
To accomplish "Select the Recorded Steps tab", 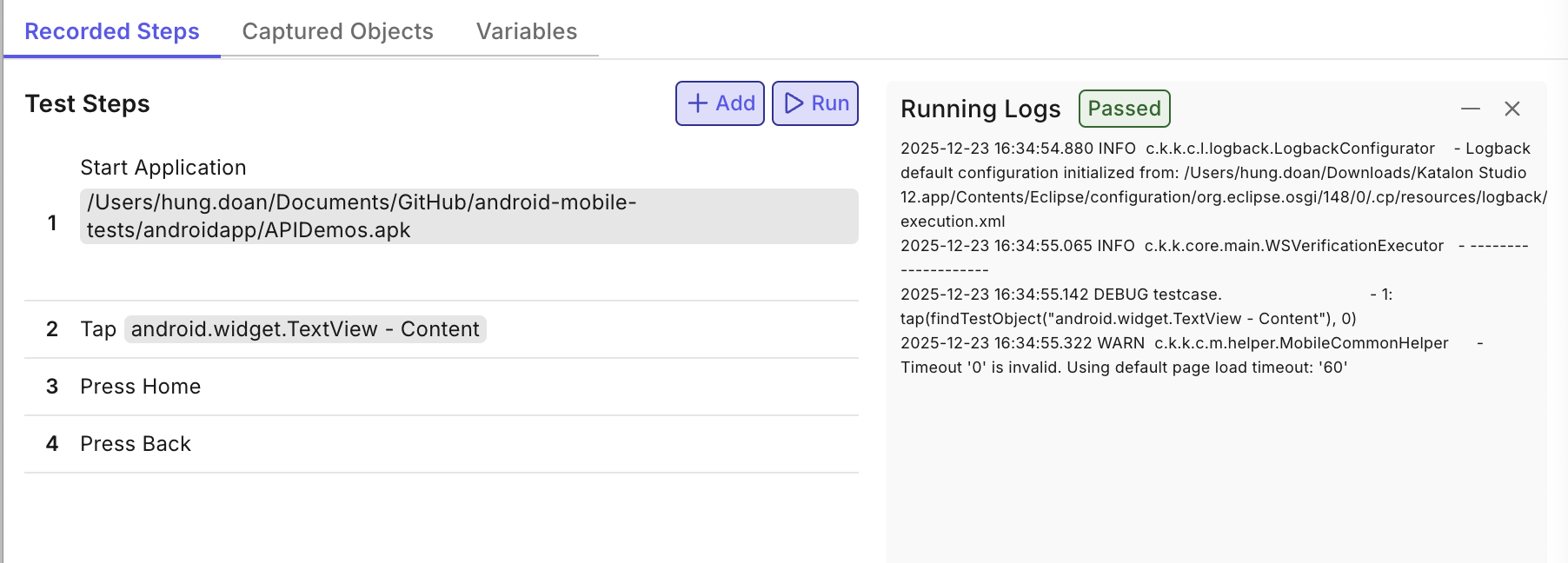I will point(112,31).
